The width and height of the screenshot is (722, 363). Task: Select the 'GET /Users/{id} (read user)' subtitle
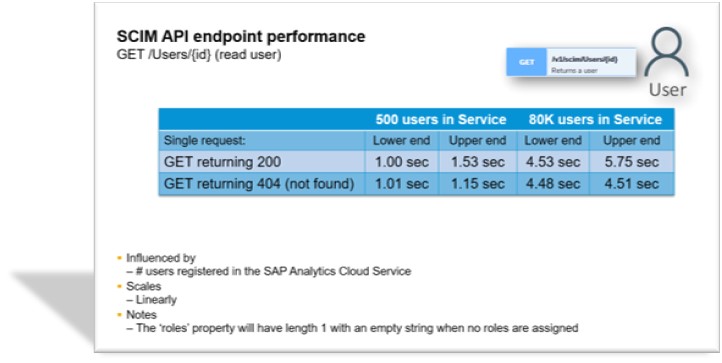click(x=199, y=54)
